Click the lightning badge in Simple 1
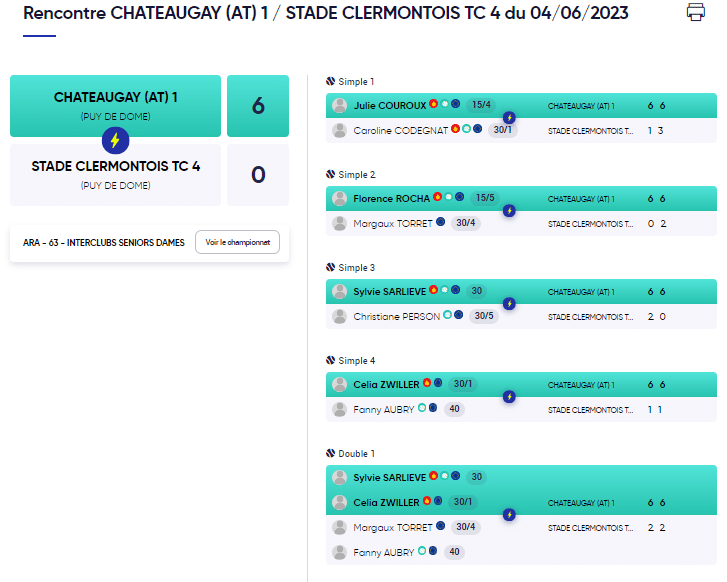 coord(509,118)
